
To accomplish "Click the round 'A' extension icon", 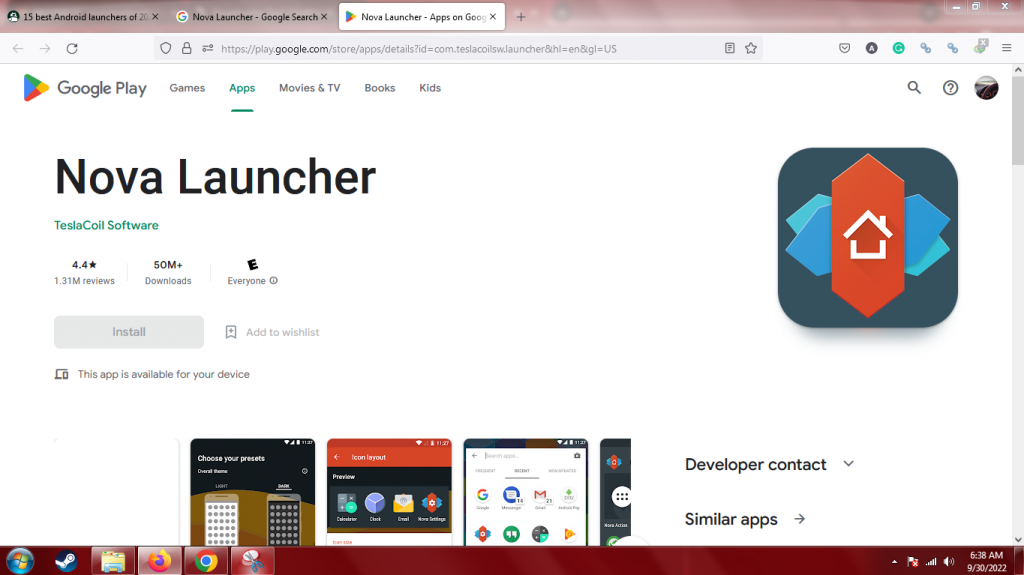I will 871,48.
